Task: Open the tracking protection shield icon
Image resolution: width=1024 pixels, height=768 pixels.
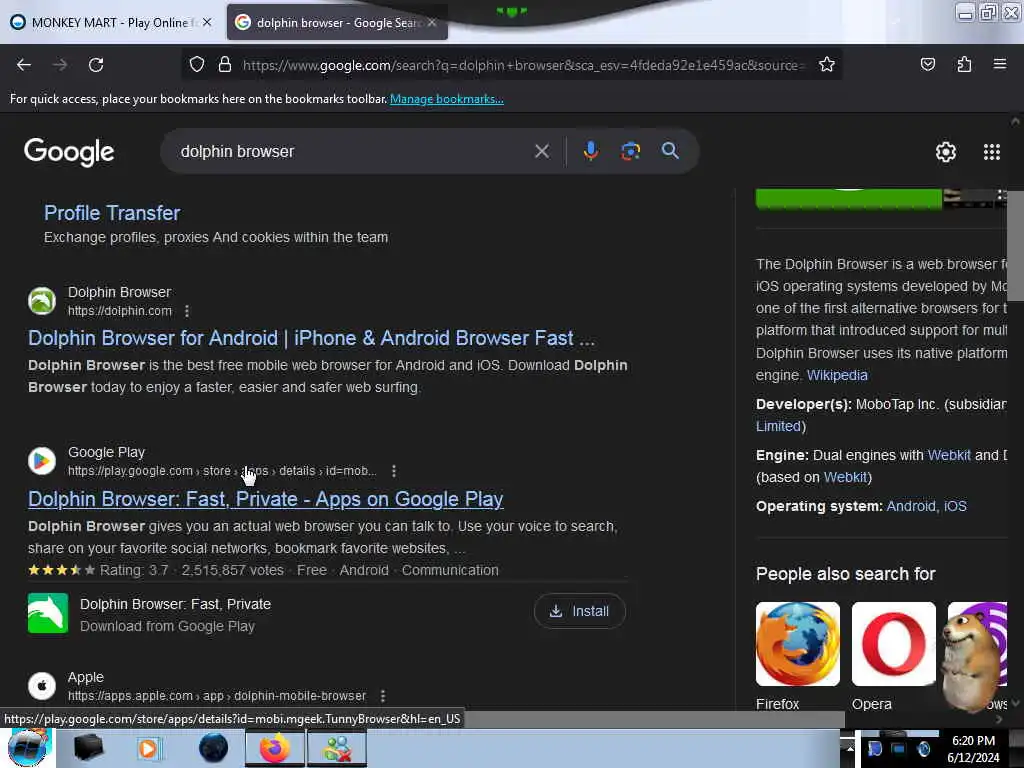Action: pos(197,64)
